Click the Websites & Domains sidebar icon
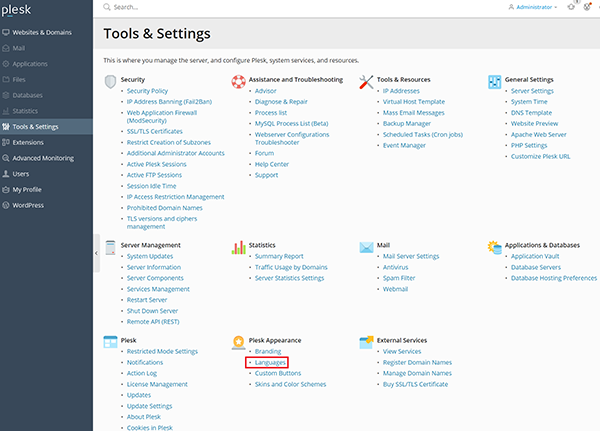The width and height of the screenshot is (600, 431). [x=6, y=32]
